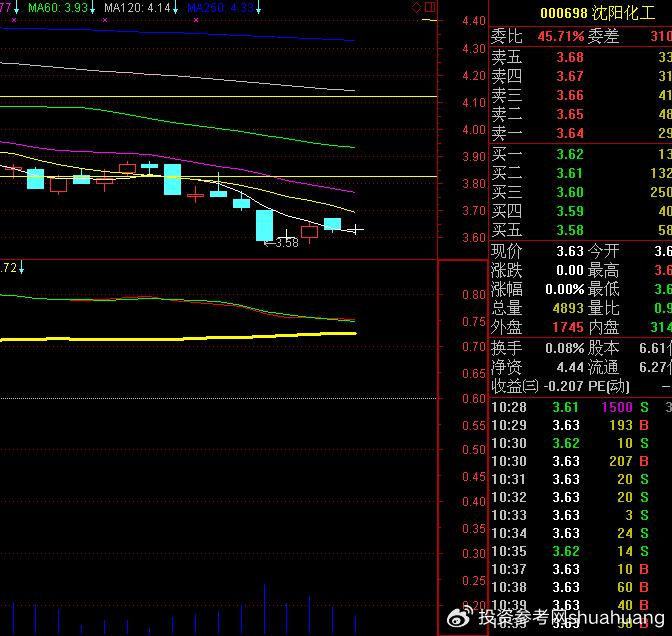This screenshot has width=672, height=636.
Task: Select the 买三 3.60 bid row
Action: [x=581, y=192]
